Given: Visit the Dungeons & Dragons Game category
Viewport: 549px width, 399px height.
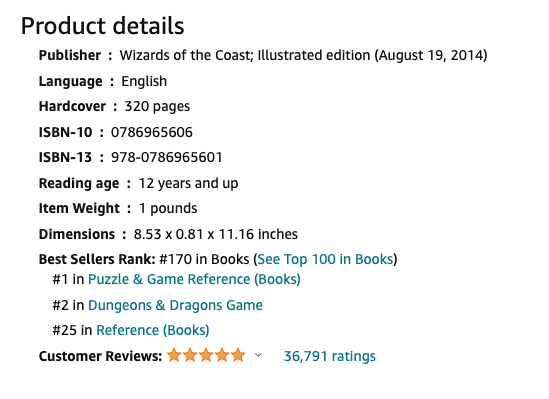Looking at the screenshot, I should [175, 305].
